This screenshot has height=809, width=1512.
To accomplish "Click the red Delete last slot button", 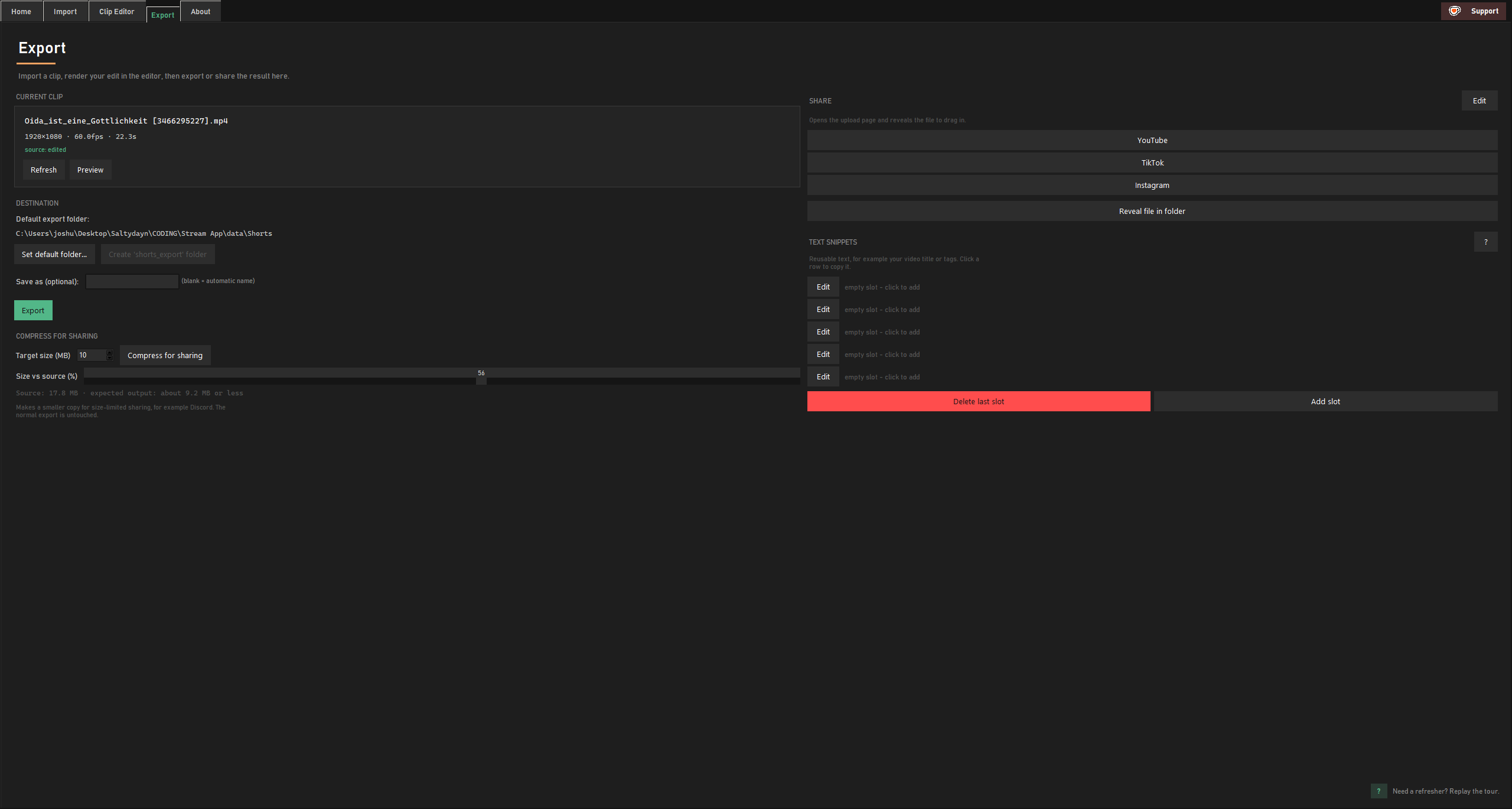I will 979,401.
